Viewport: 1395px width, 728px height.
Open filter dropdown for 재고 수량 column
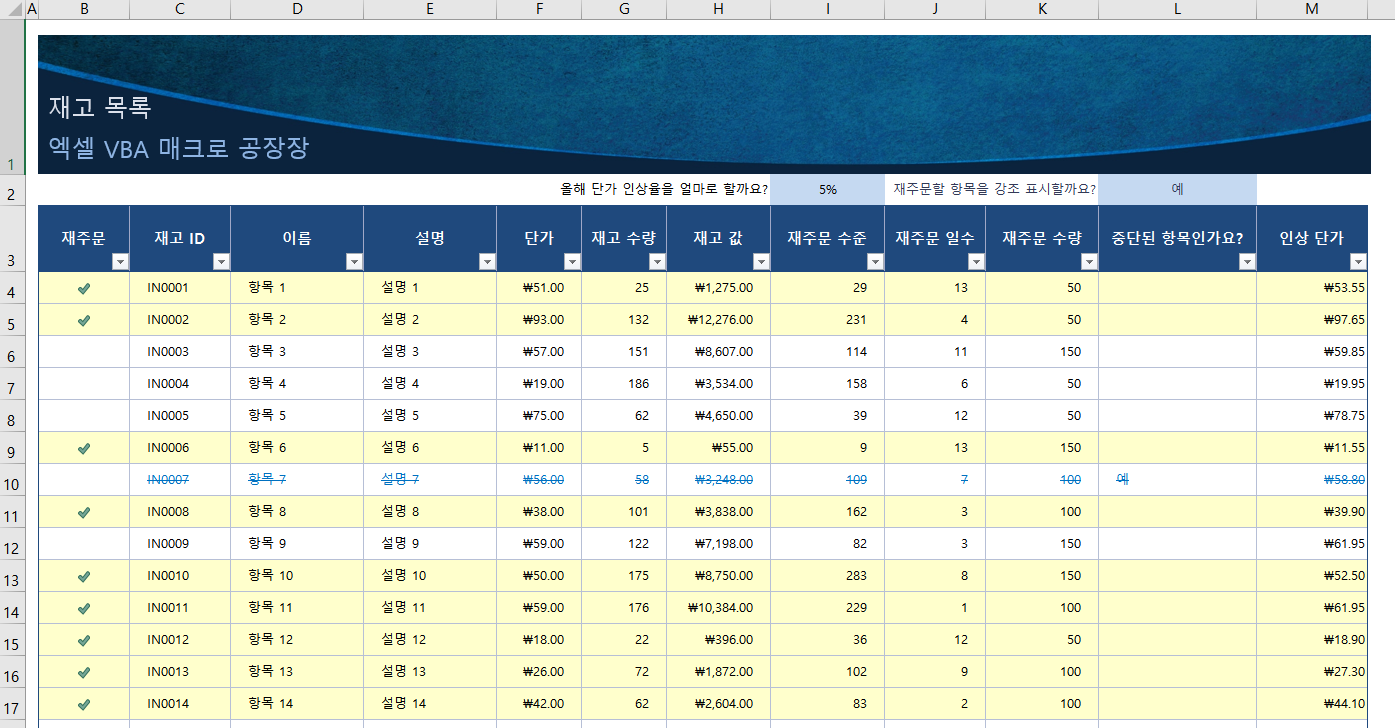(x=657, y=262)
